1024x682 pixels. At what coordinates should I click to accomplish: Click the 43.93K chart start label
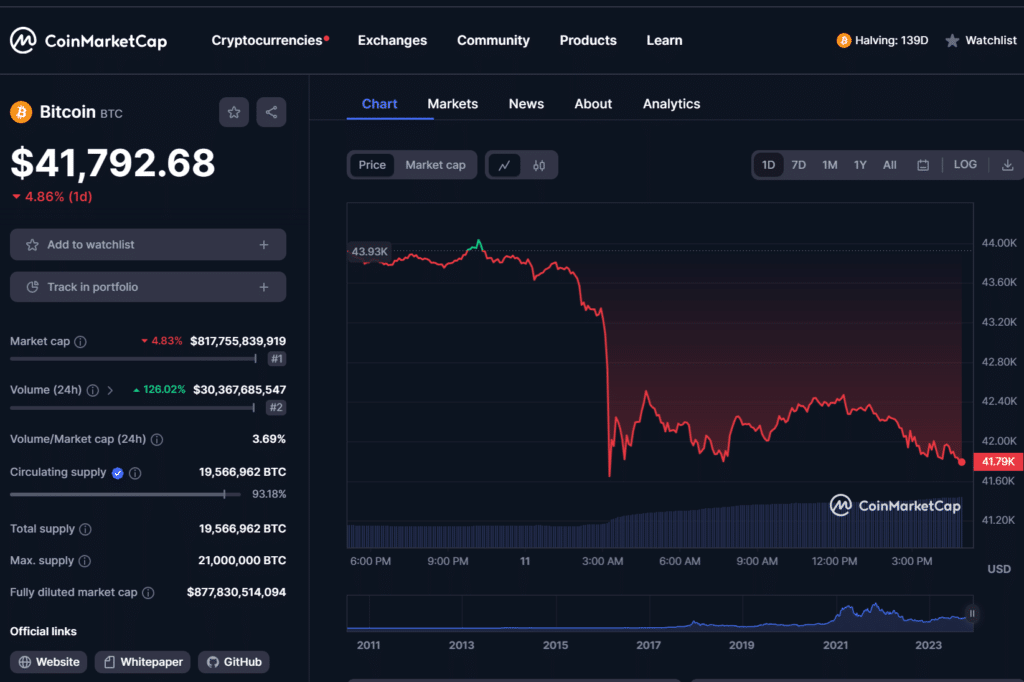369,252
